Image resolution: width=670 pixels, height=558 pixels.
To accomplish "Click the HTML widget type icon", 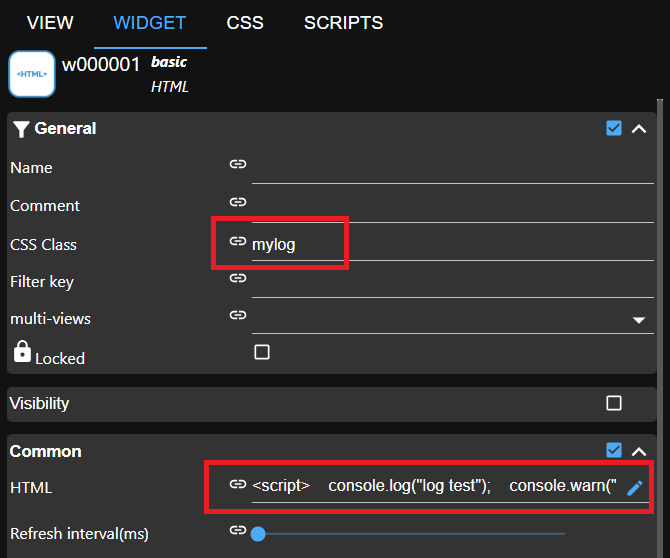I will 31,74.
